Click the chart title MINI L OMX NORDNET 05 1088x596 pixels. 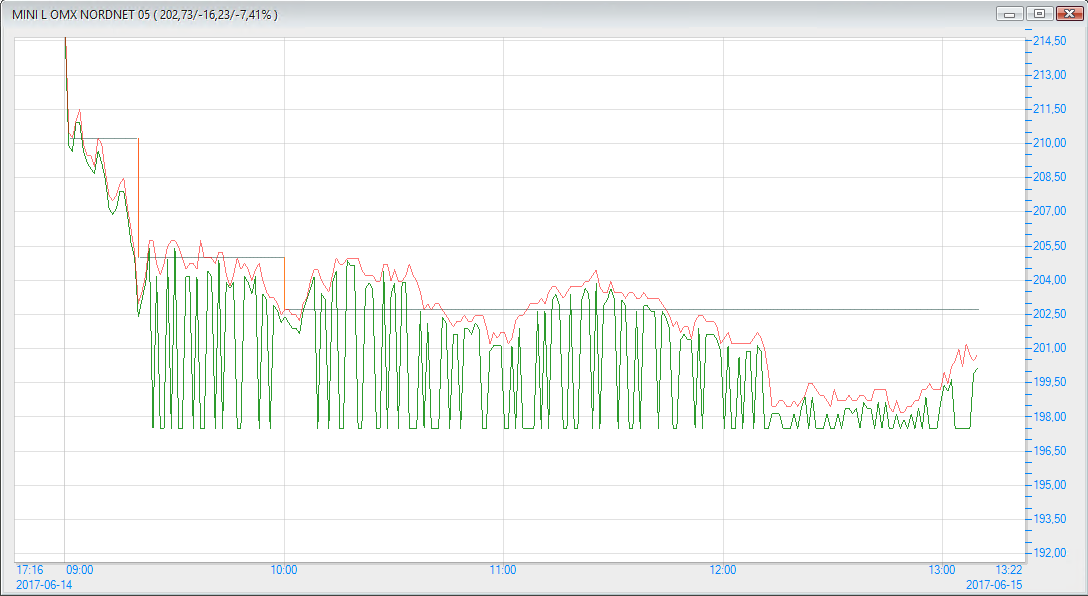pyautogui.click(x=91, y=15)
